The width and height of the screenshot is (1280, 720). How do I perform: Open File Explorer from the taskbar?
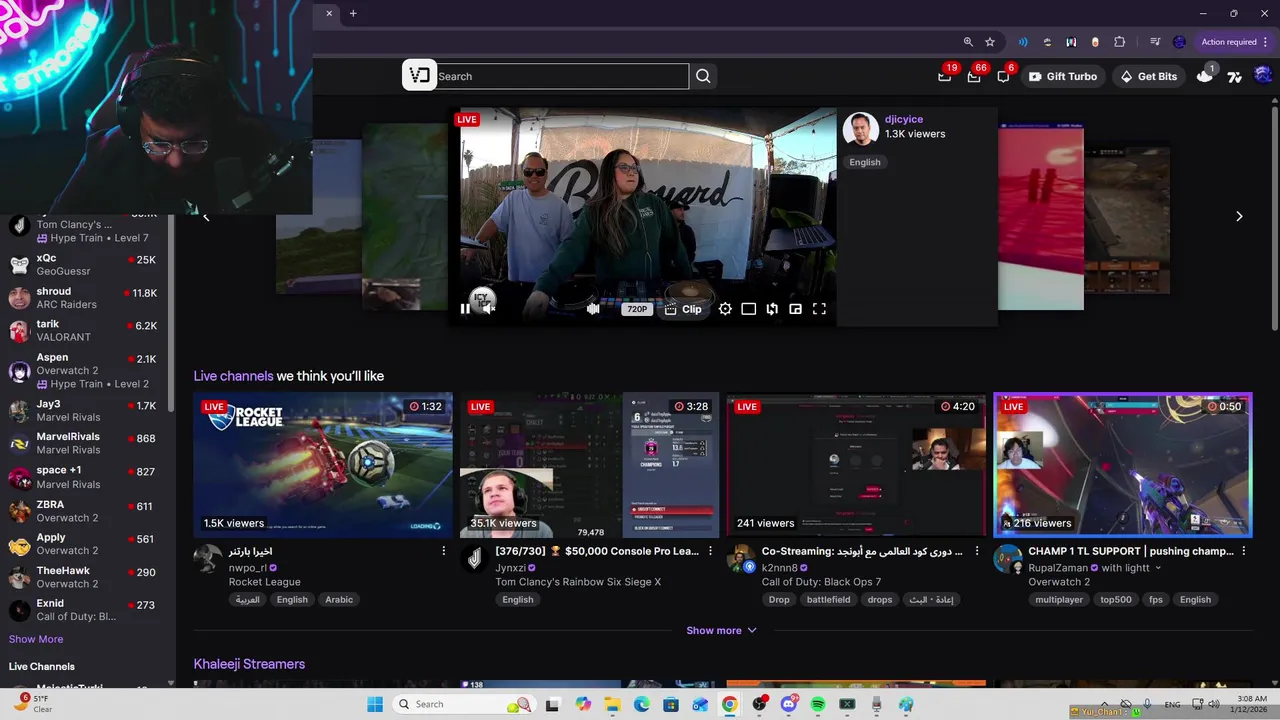pos(612,704)
